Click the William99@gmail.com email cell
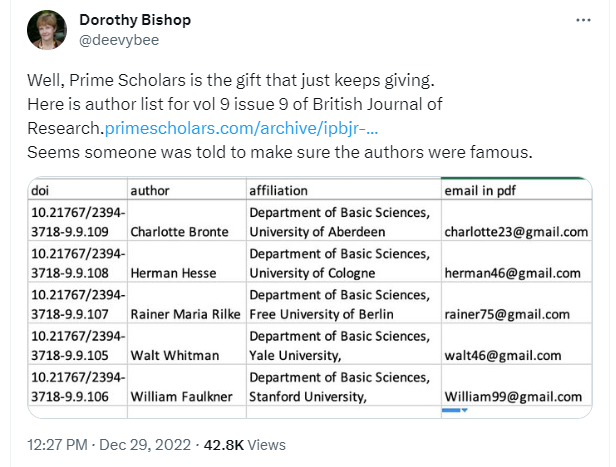Image resolution: width=616 pixels, height=467 pixels. point(514,396)
